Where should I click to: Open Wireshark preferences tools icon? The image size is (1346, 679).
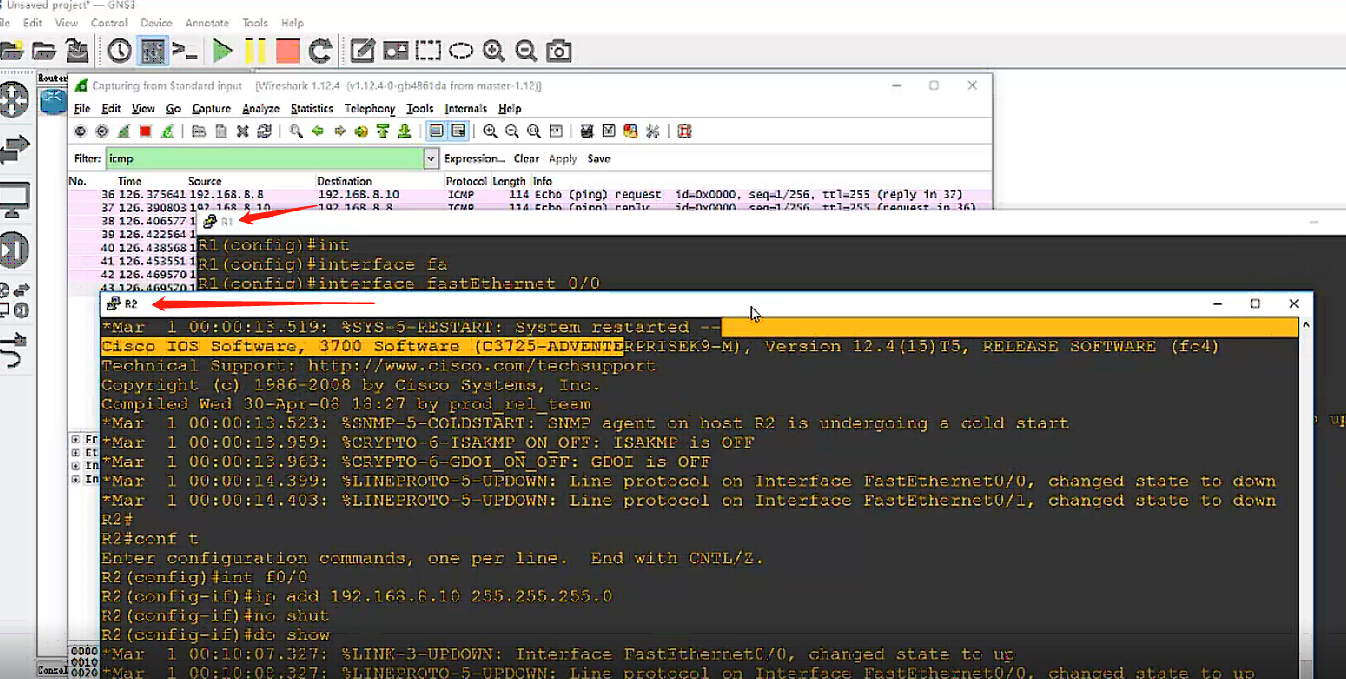pos(653,131)
